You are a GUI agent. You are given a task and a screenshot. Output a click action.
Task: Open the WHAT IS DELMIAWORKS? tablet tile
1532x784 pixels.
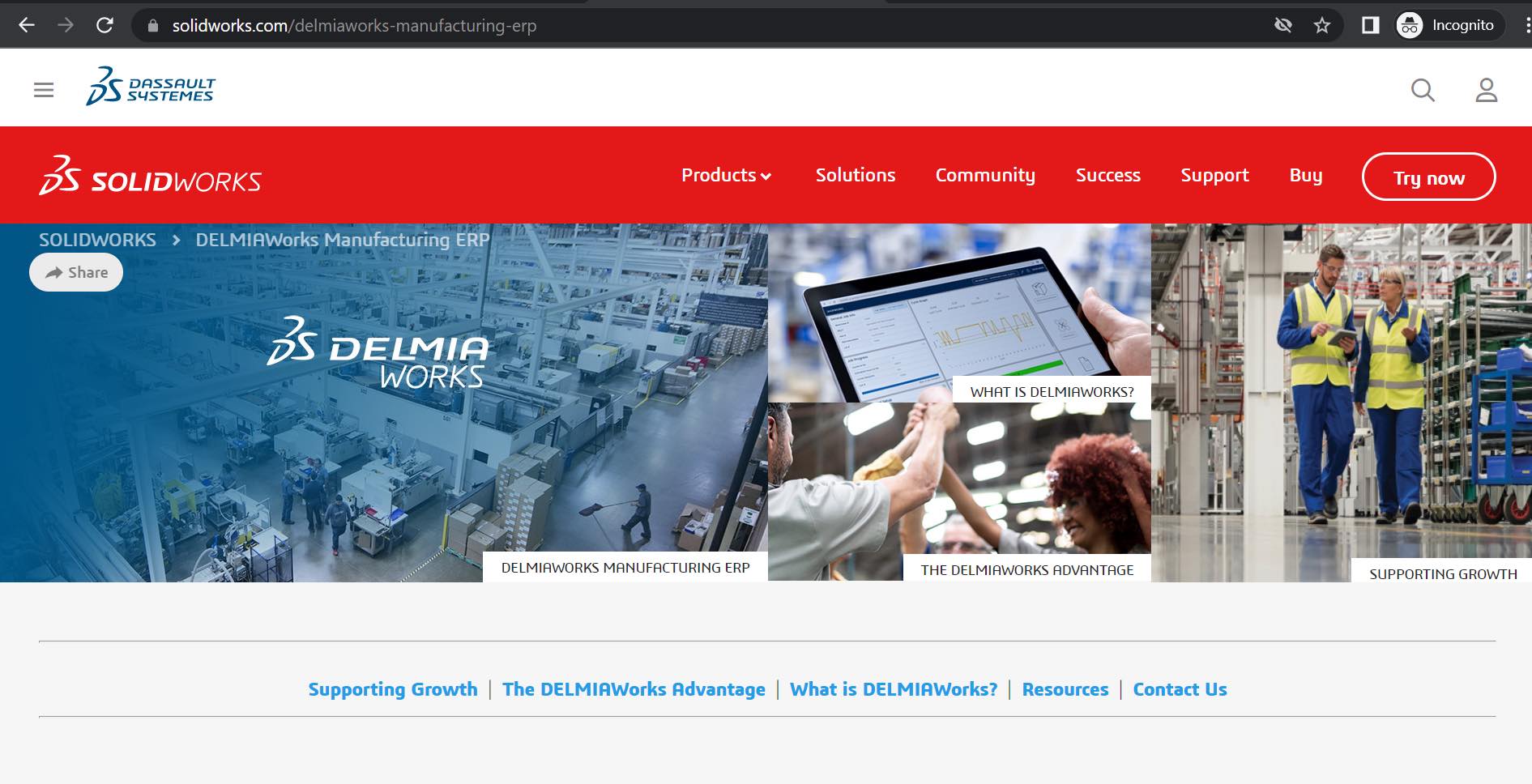[x=959, y=313]
